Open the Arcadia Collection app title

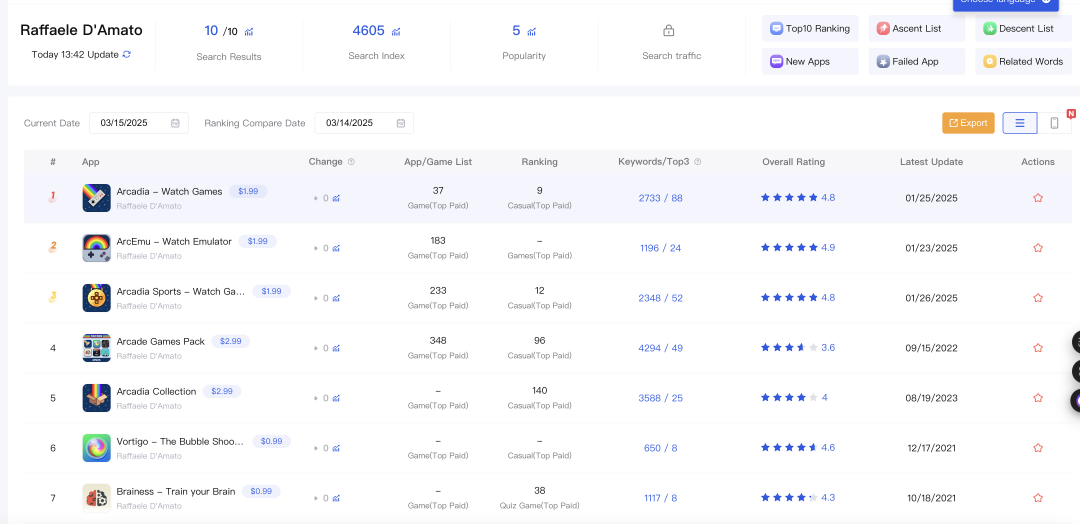[156, 392]
